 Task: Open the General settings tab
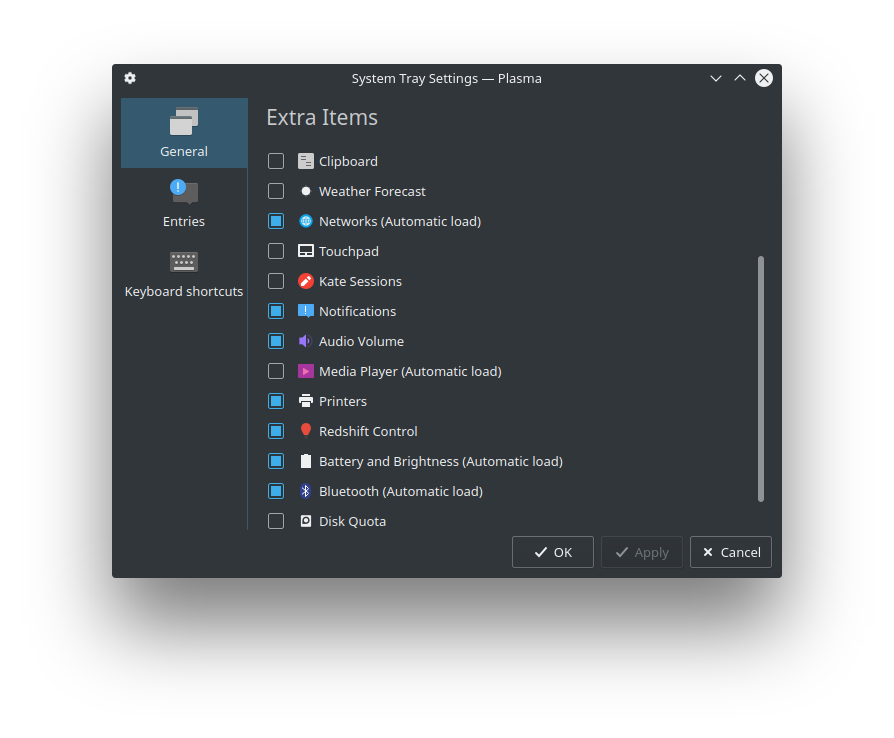(x=184, y=133)
